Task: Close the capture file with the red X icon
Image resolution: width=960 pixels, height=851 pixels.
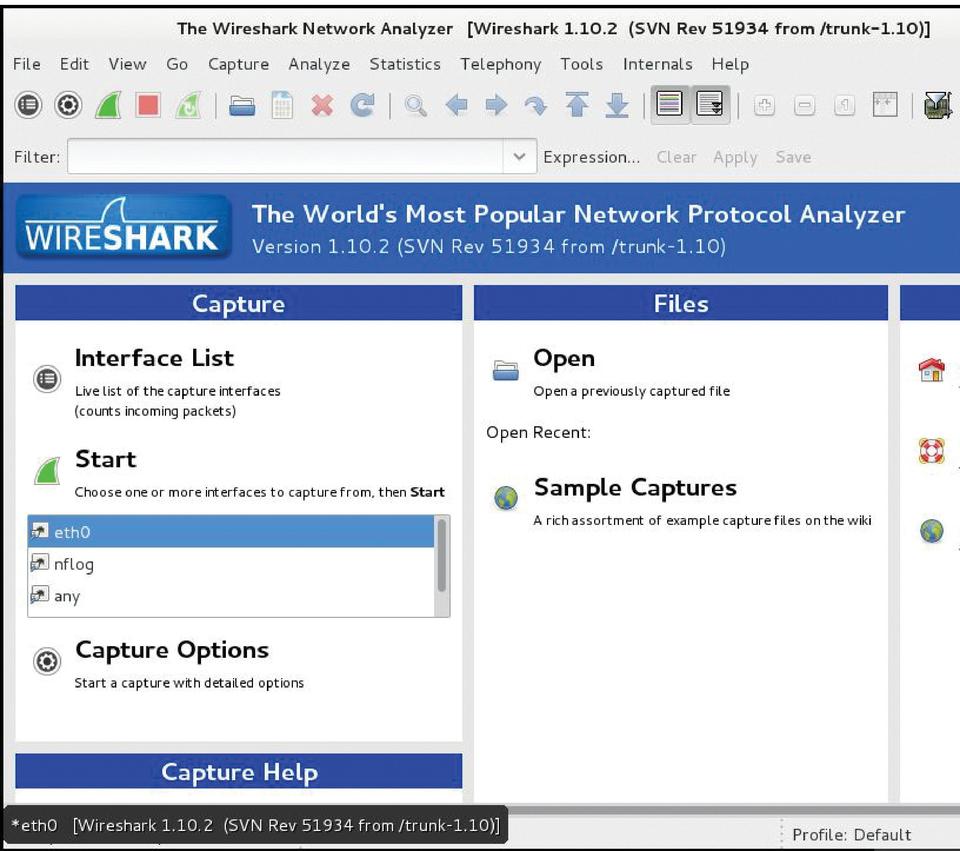Action: [x=322, y=105]
